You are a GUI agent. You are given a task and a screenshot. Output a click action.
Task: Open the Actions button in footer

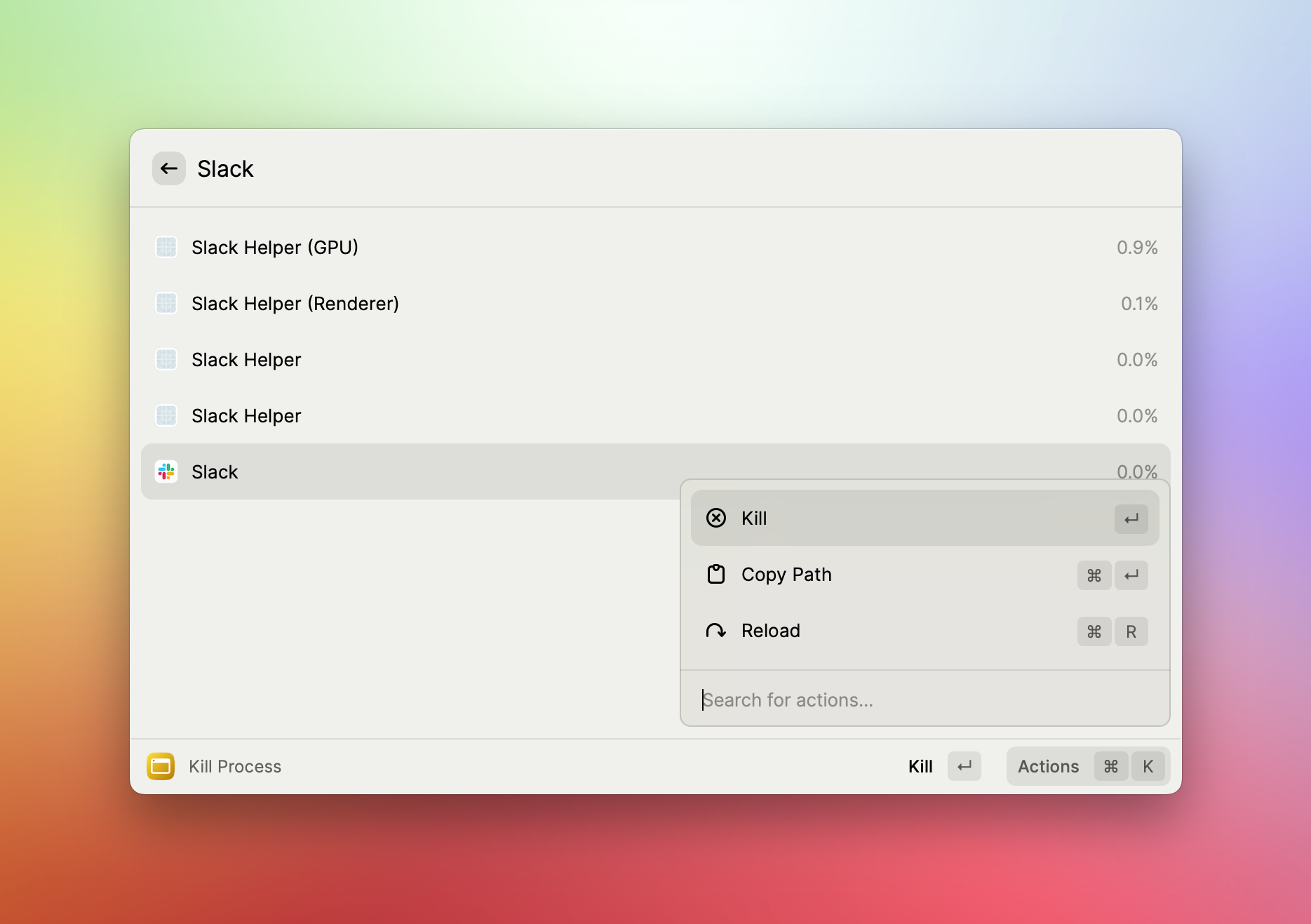point(1087,766)
